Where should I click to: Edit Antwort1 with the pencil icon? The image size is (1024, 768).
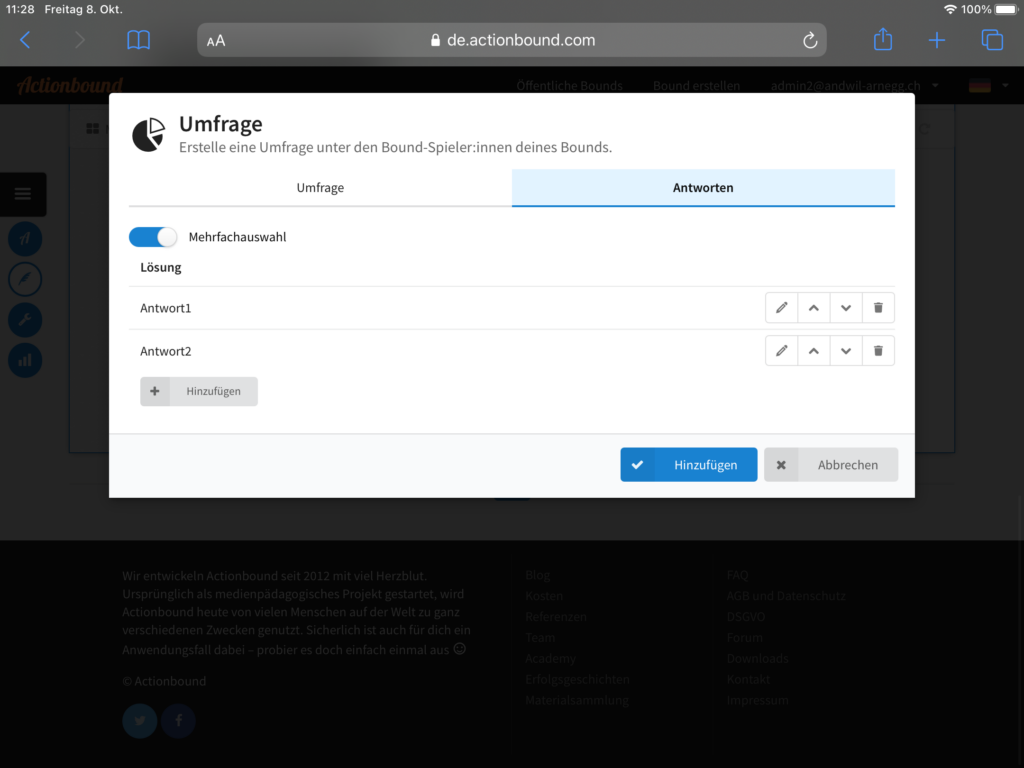782,308
